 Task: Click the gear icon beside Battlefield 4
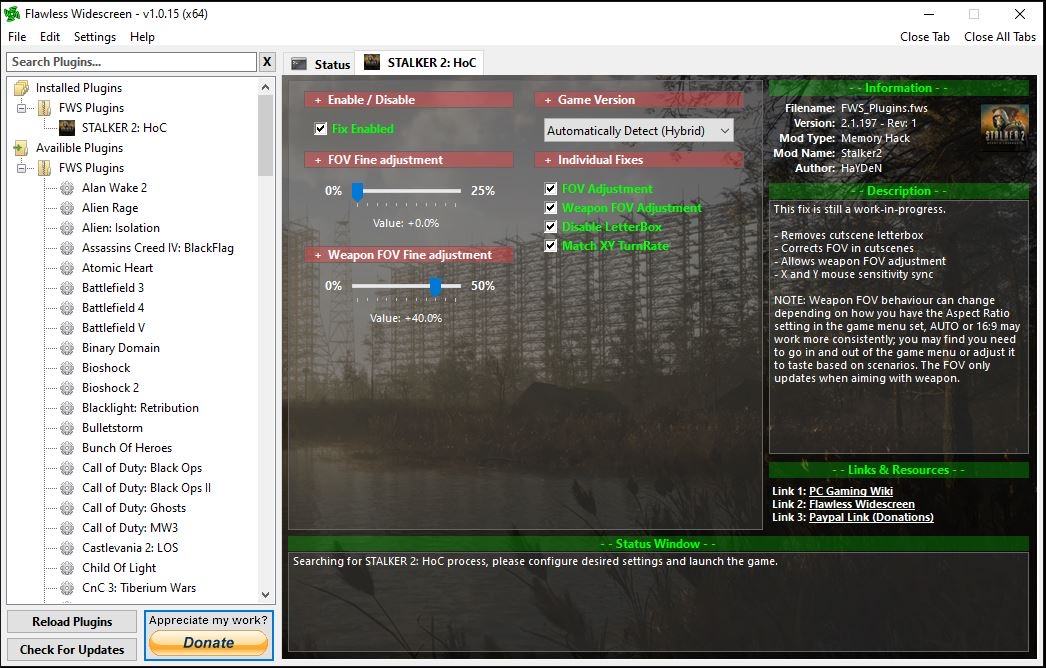tap(67, 308)
